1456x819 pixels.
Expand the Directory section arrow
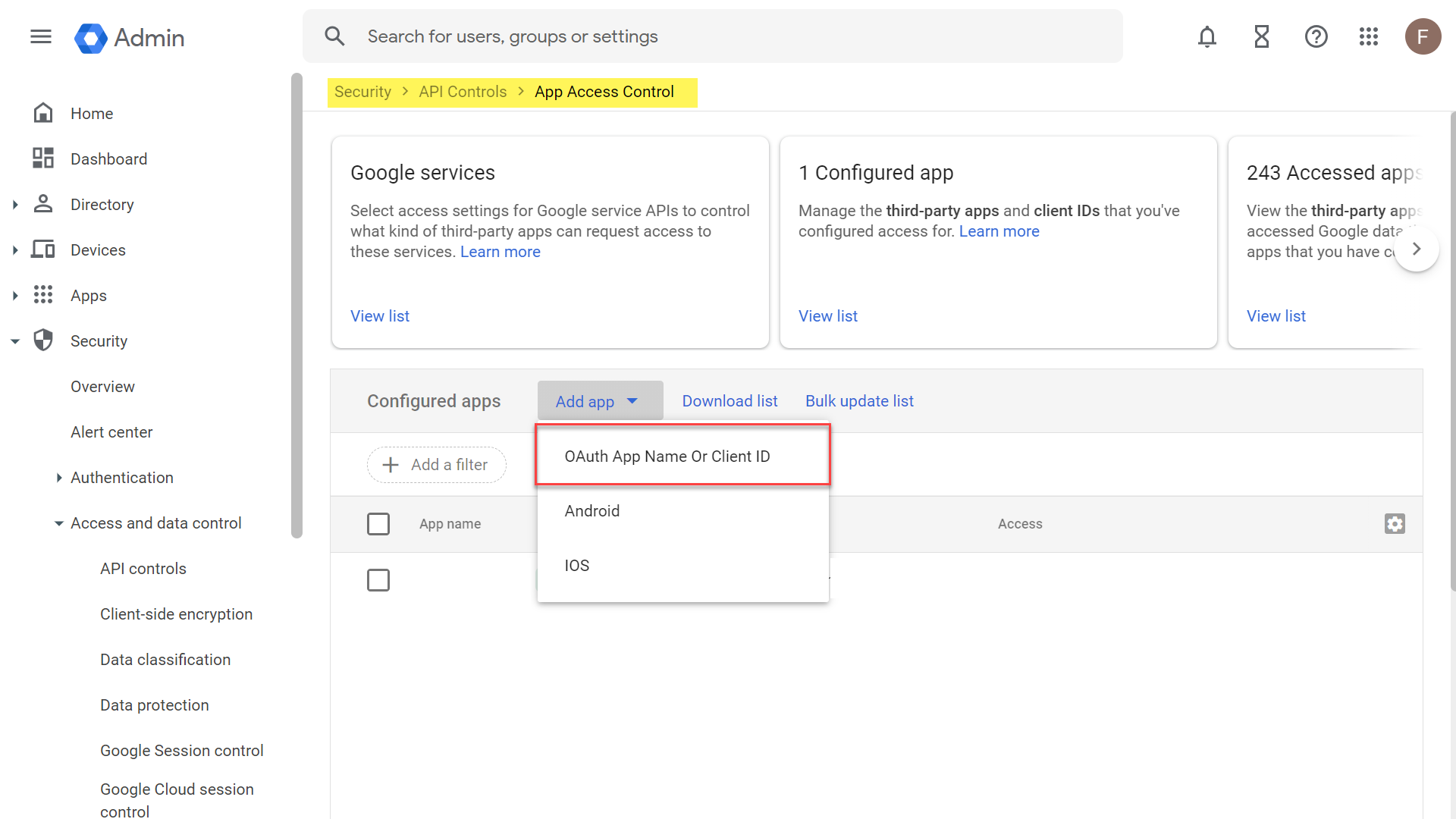[15, 204]
